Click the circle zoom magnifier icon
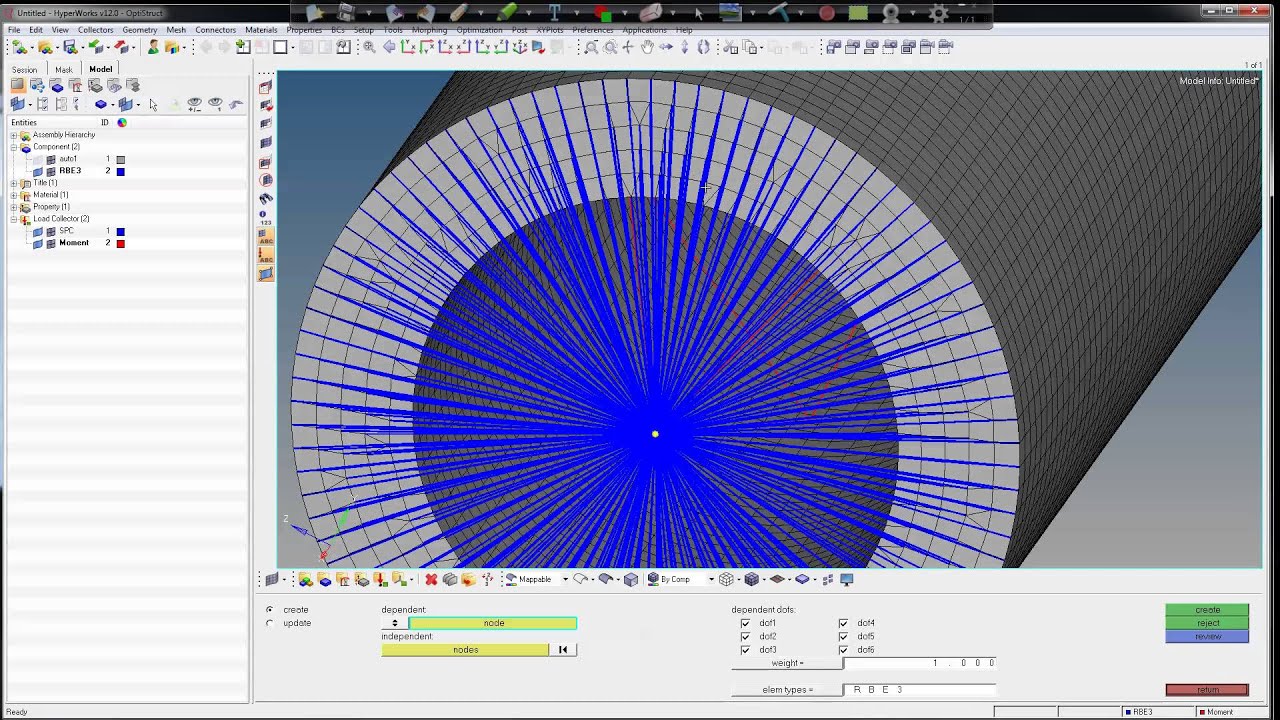Screen dimensions: 1280x720 [610, 47]
